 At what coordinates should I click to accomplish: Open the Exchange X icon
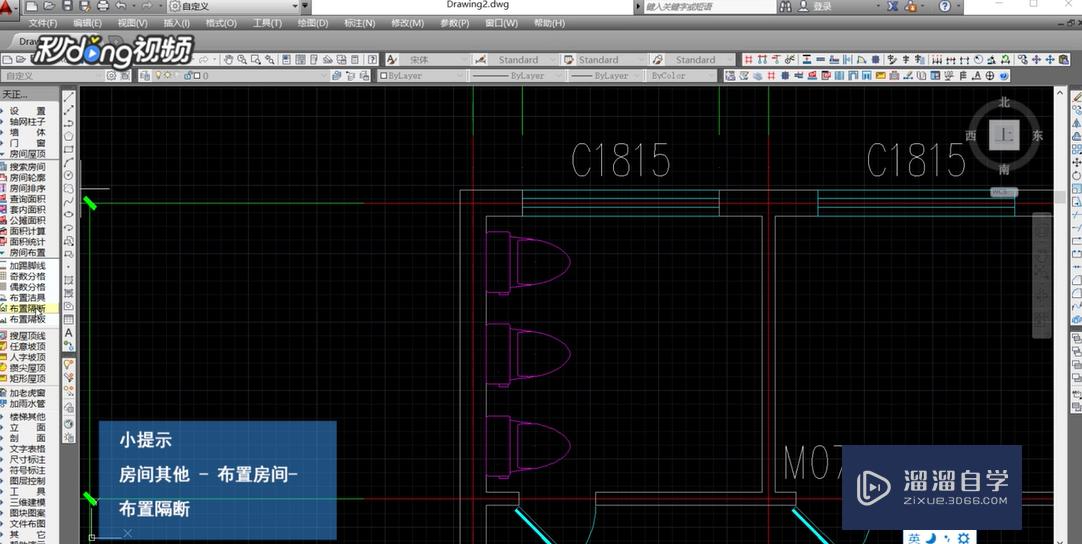(893, 6)
